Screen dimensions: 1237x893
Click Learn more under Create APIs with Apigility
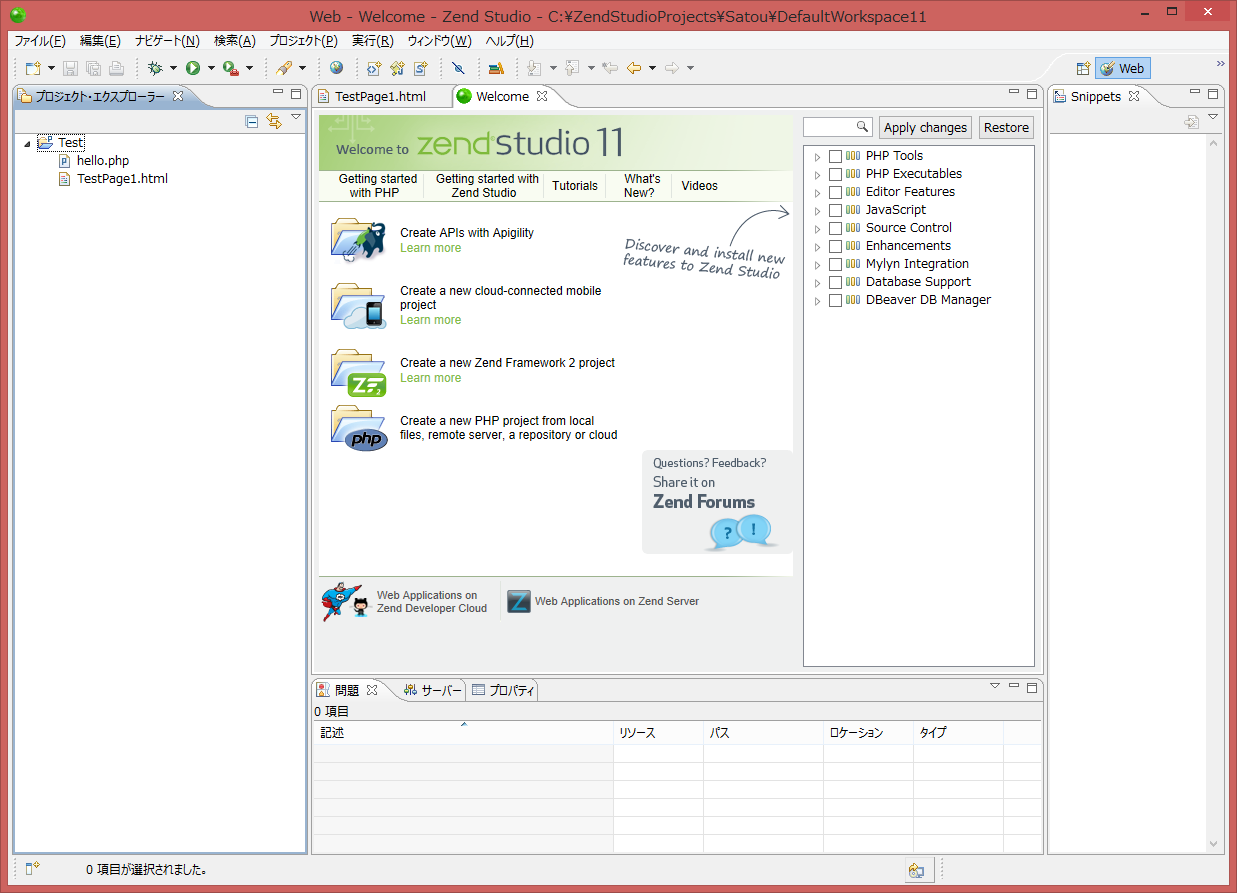pyautogui.click(x=430, y=248)
